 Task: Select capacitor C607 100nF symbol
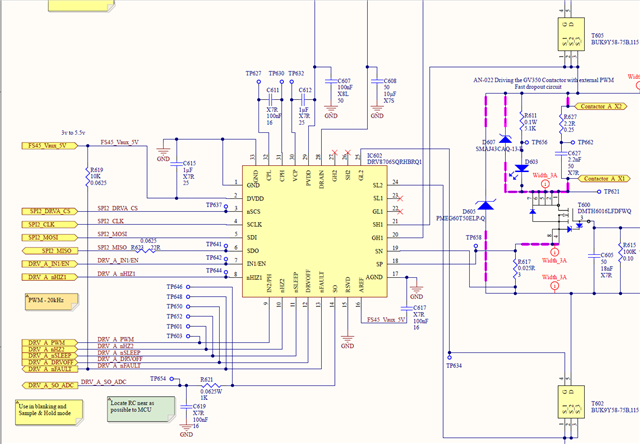pyautogui.click(x=331, y=81)
